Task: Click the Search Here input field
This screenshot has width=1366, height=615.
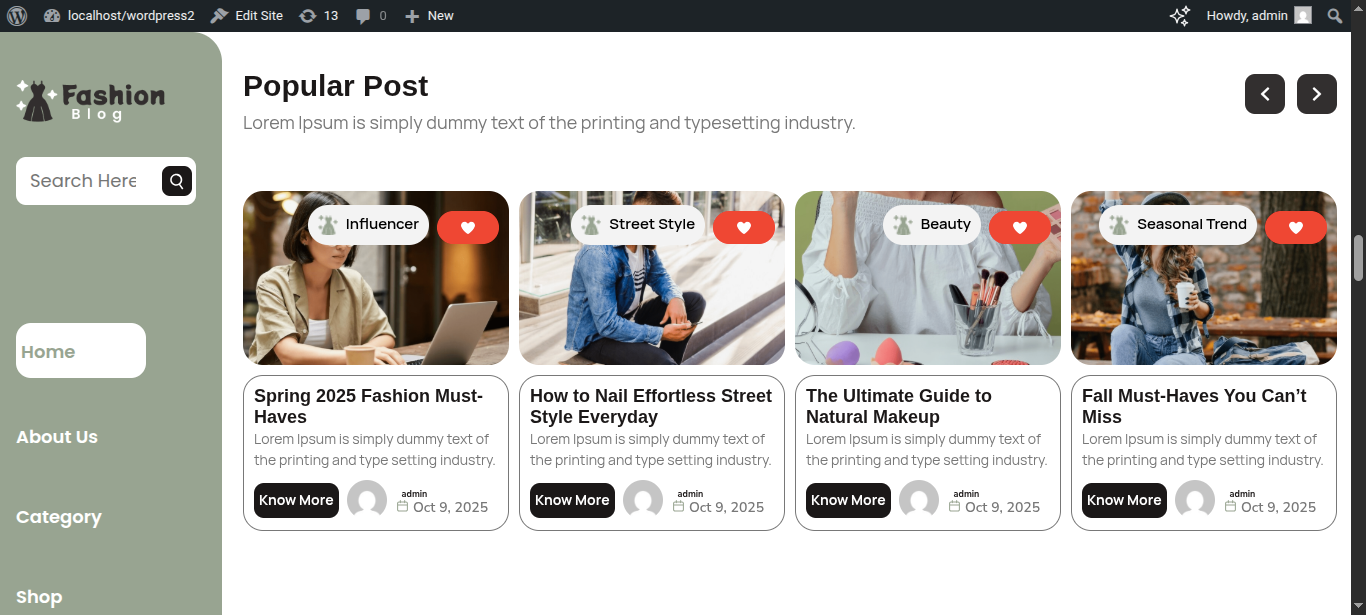Action: point(85,181)
